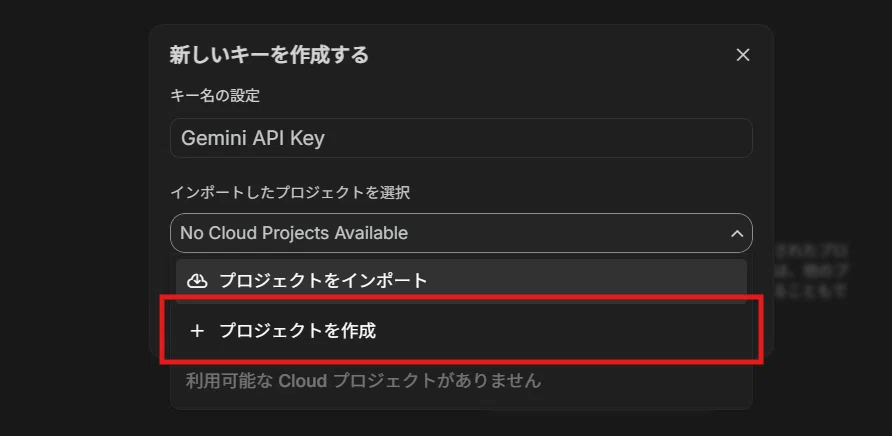
Task: Click the インポートしたプロジェクトを選択 label
Action: coord(290,193)
